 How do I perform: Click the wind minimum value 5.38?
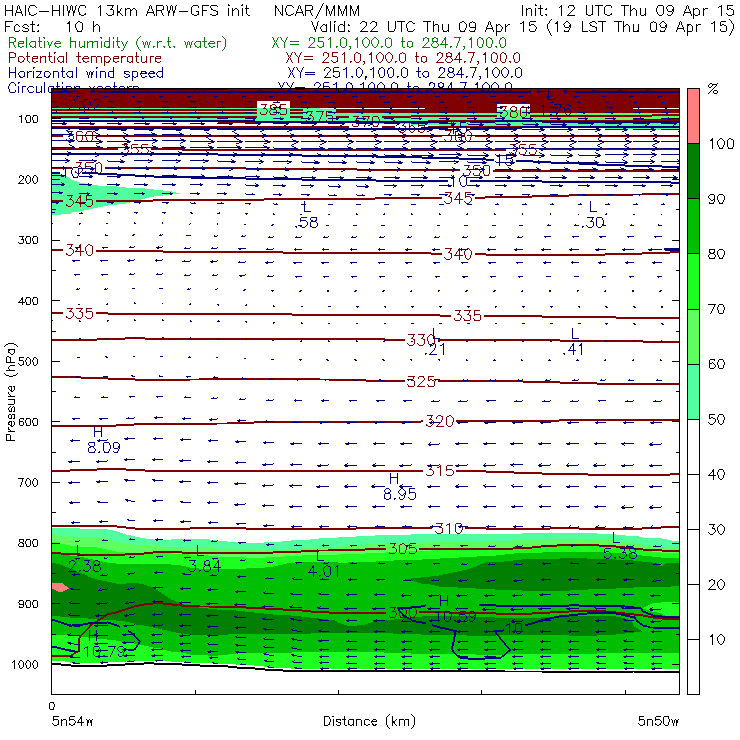click(x=620, y=553)
